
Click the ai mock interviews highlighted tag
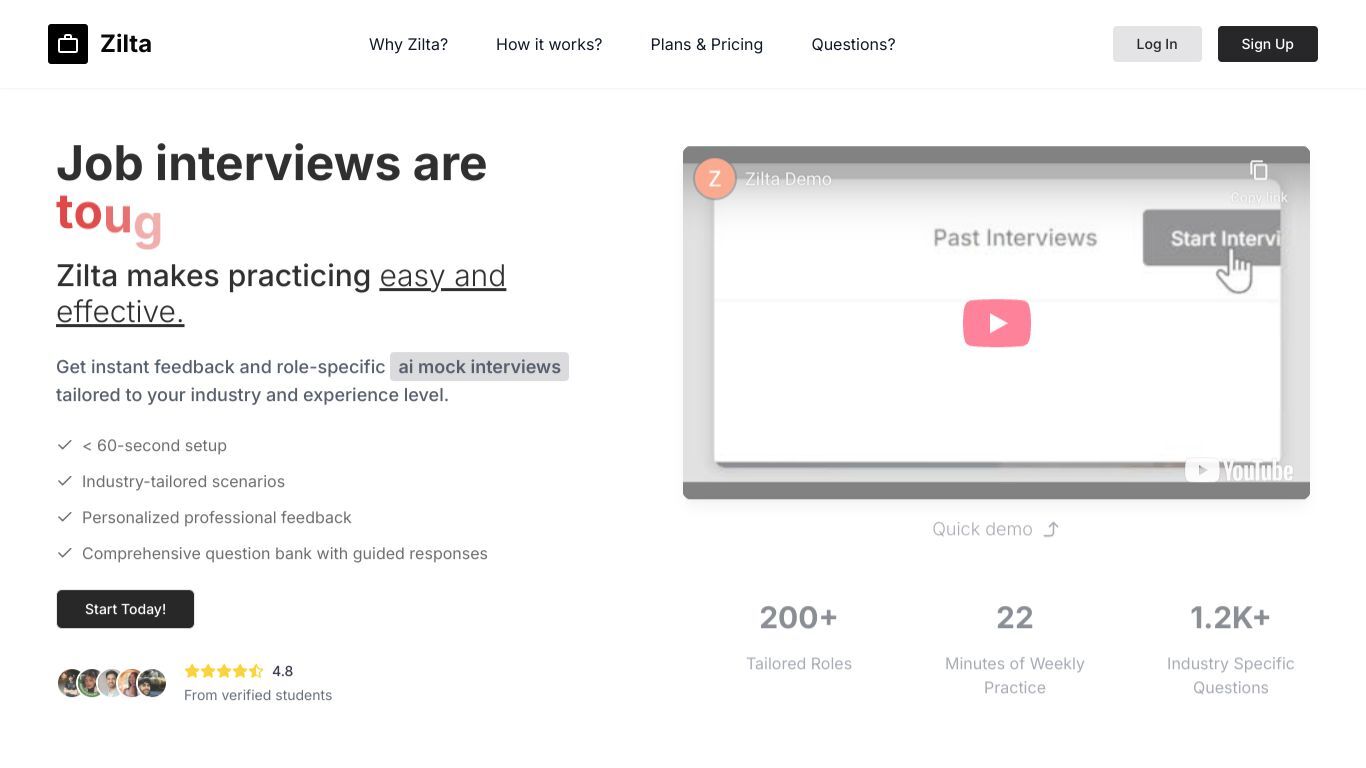coord(480,367)
